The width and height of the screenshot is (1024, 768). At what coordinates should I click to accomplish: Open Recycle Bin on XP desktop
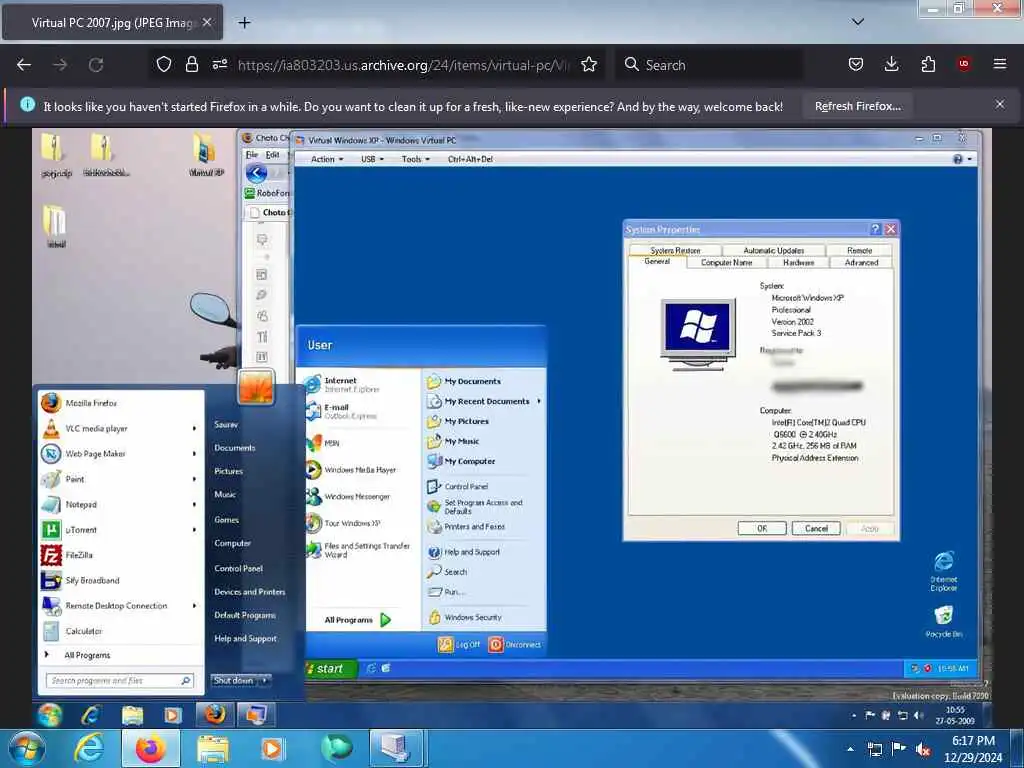click(944, 621)
